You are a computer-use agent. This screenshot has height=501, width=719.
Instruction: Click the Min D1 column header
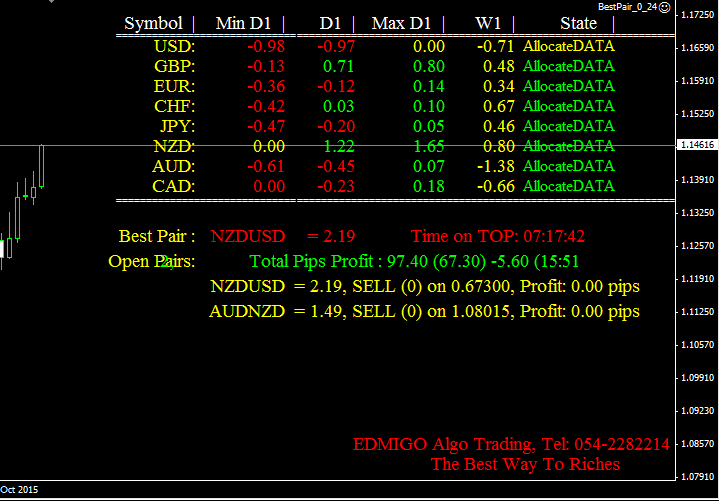coord(243,23)
